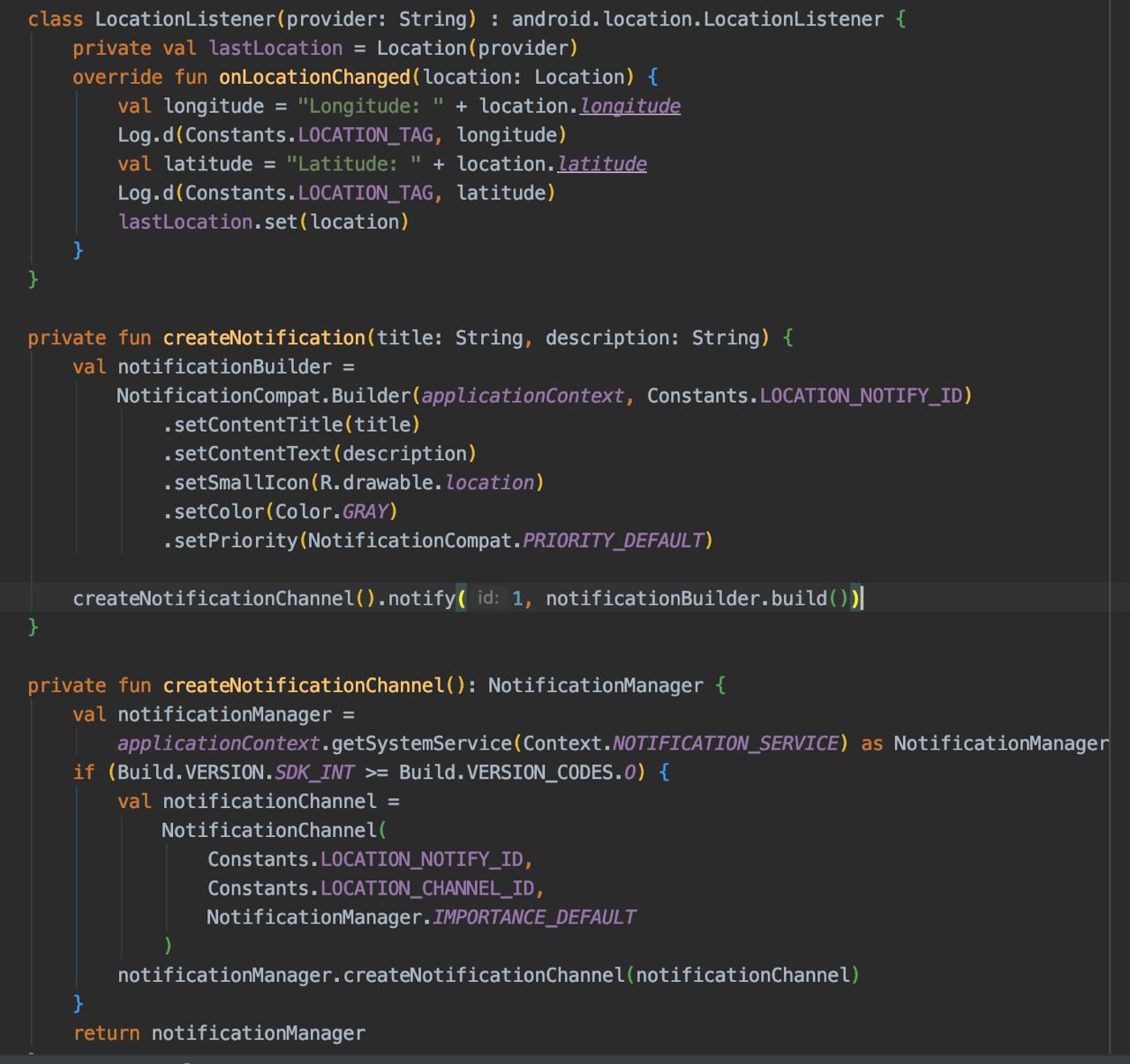Click LOCATION_CHANNEL_ID constant
1130x1064 pixels.
click(x=427, y=888)
